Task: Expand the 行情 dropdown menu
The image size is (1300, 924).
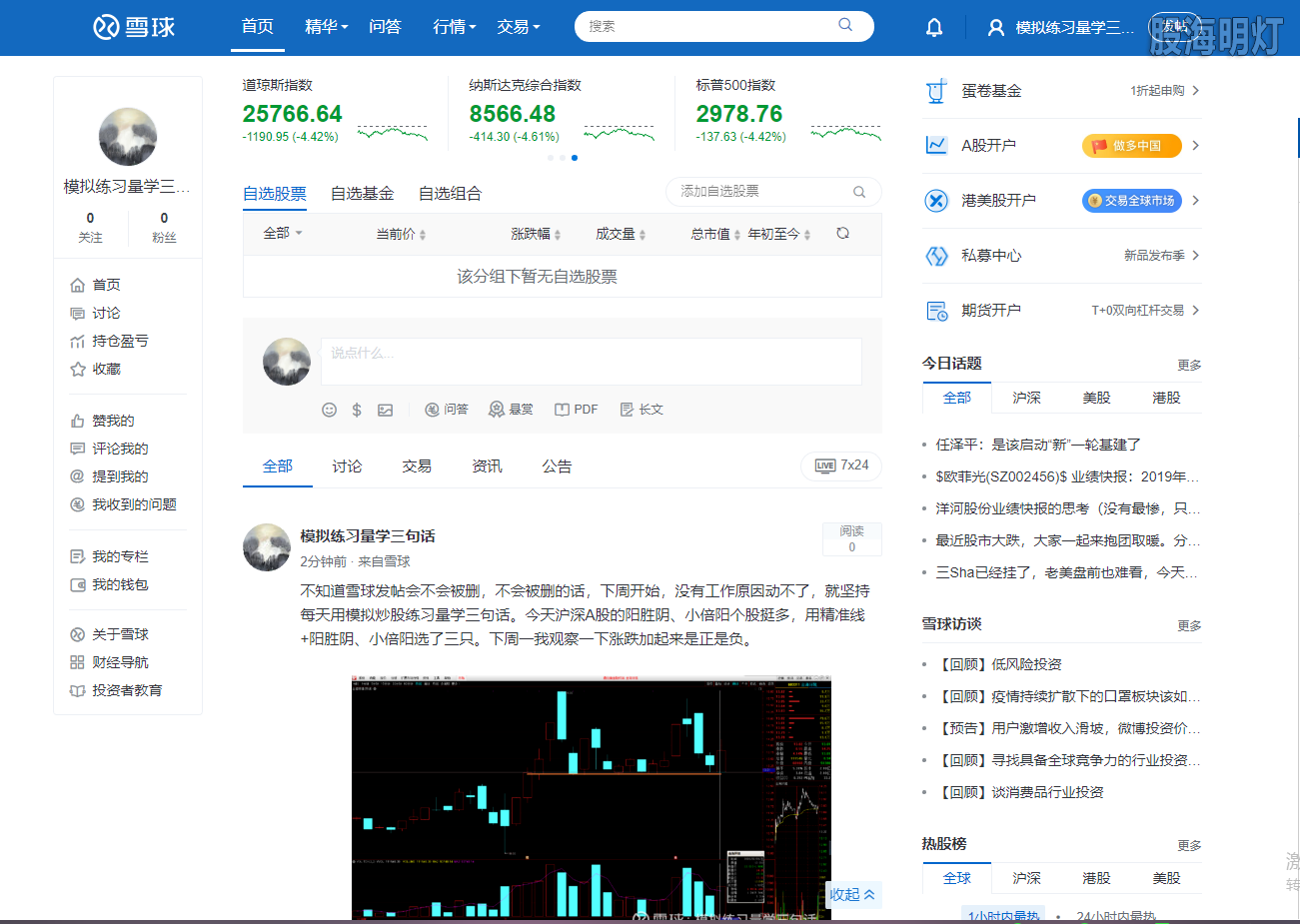Action: tap(455, 27)
